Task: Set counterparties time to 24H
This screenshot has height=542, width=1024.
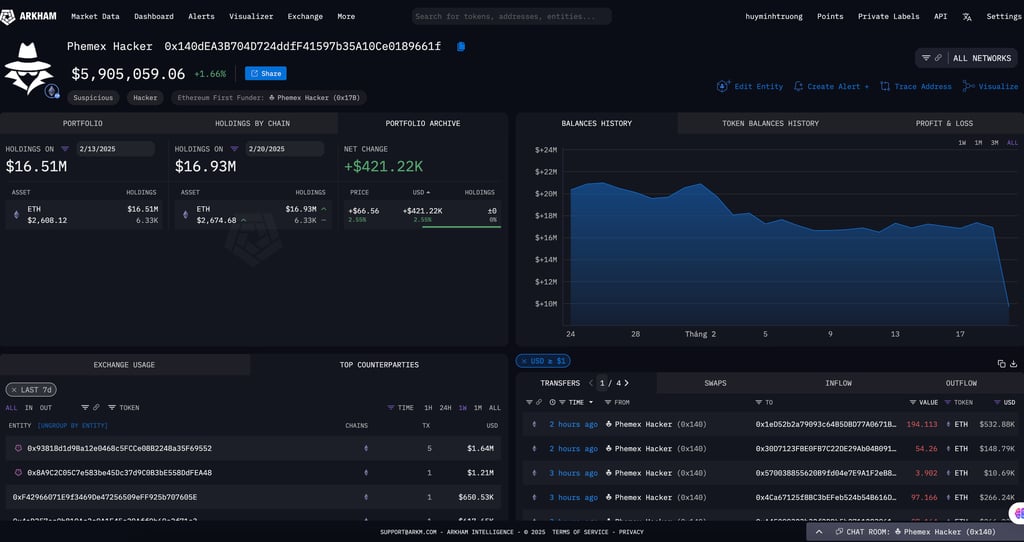Action: (x=445, y=407)
